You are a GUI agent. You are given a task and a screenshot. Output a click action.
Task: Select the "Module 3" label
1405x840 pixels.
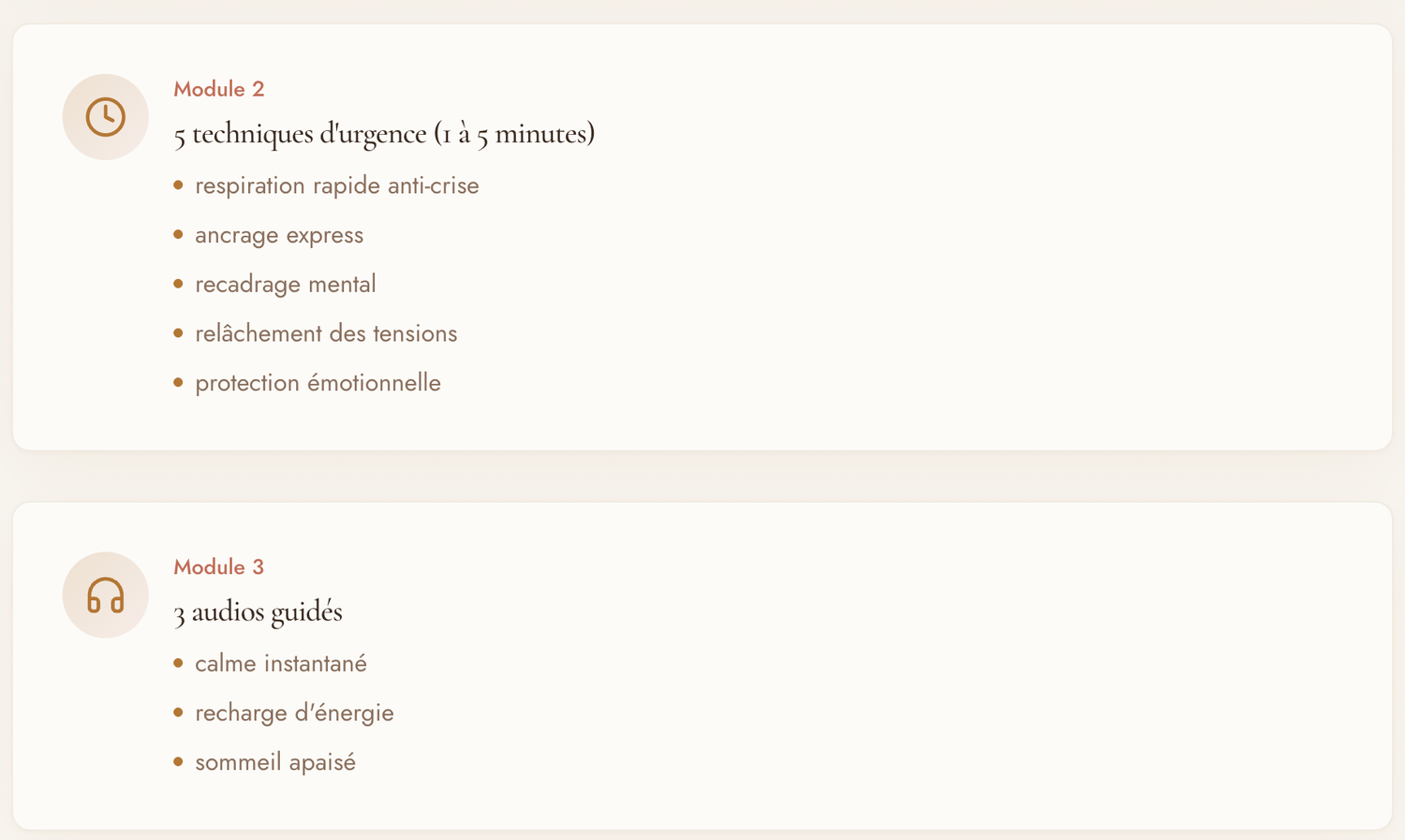coord(219,567)
